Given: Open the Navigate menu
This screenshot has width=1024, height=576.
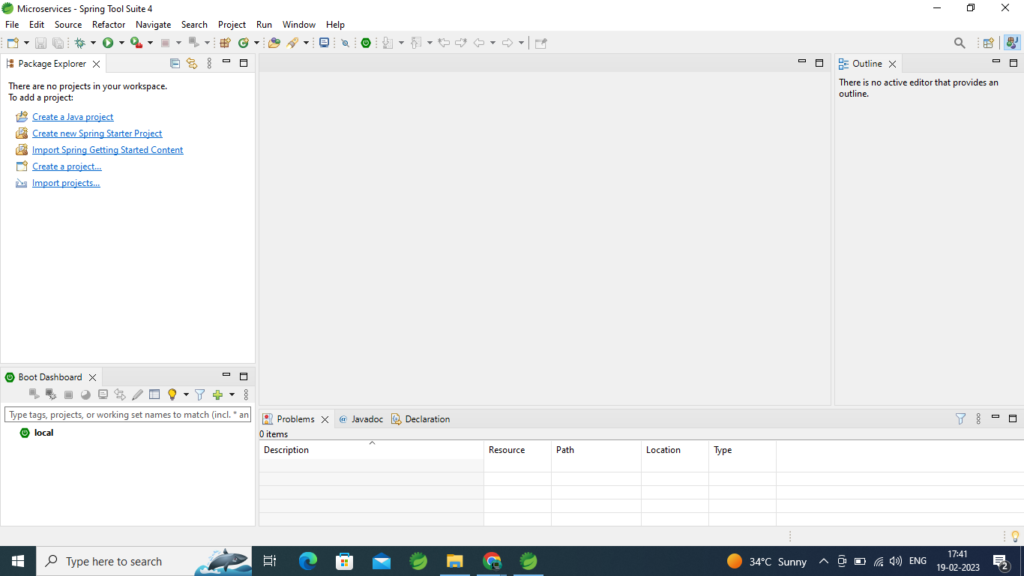Looking at the screenshot, I should 153,25.
